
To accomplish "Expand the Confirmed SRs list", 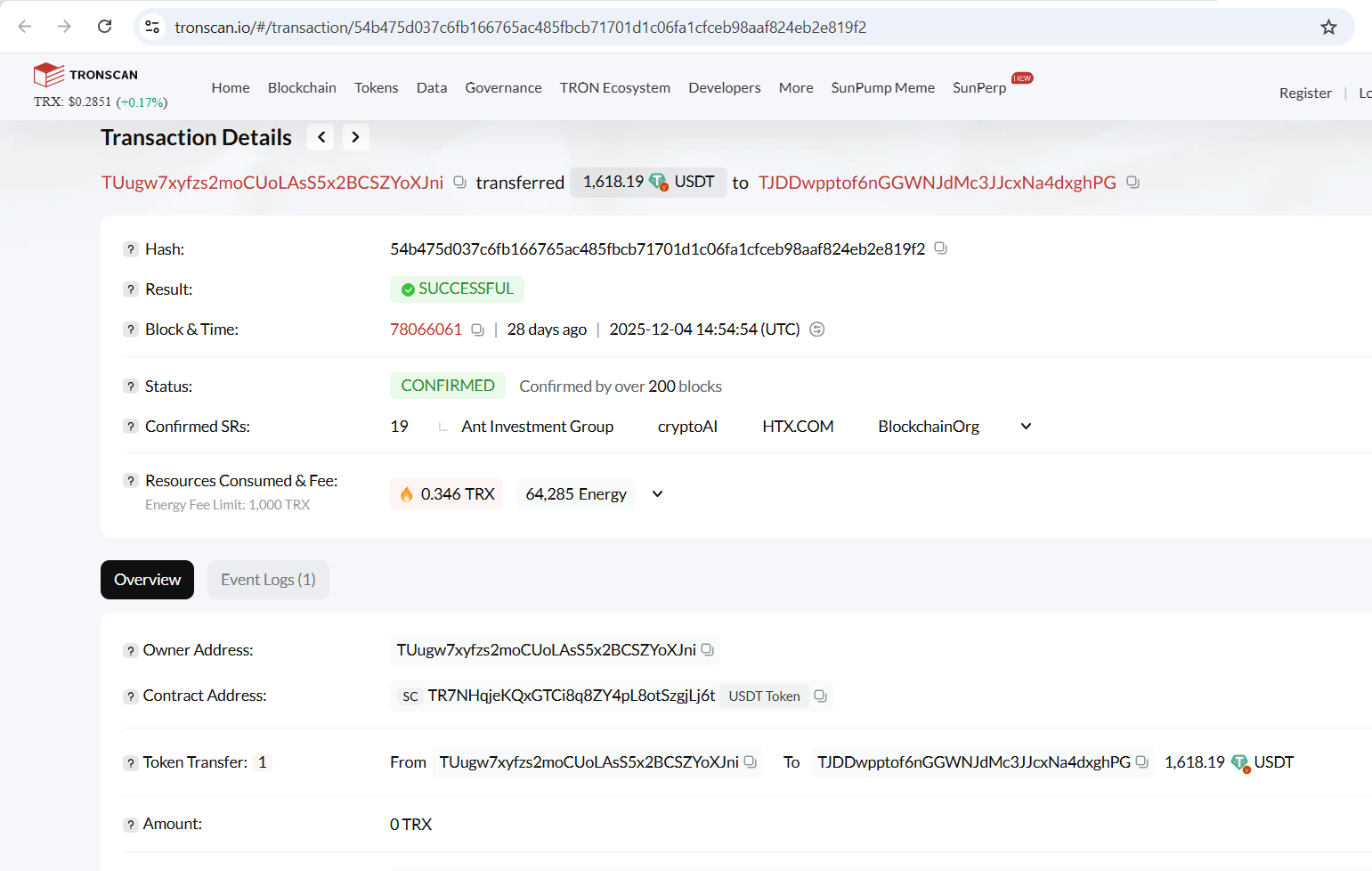I will click(1026, 427).
